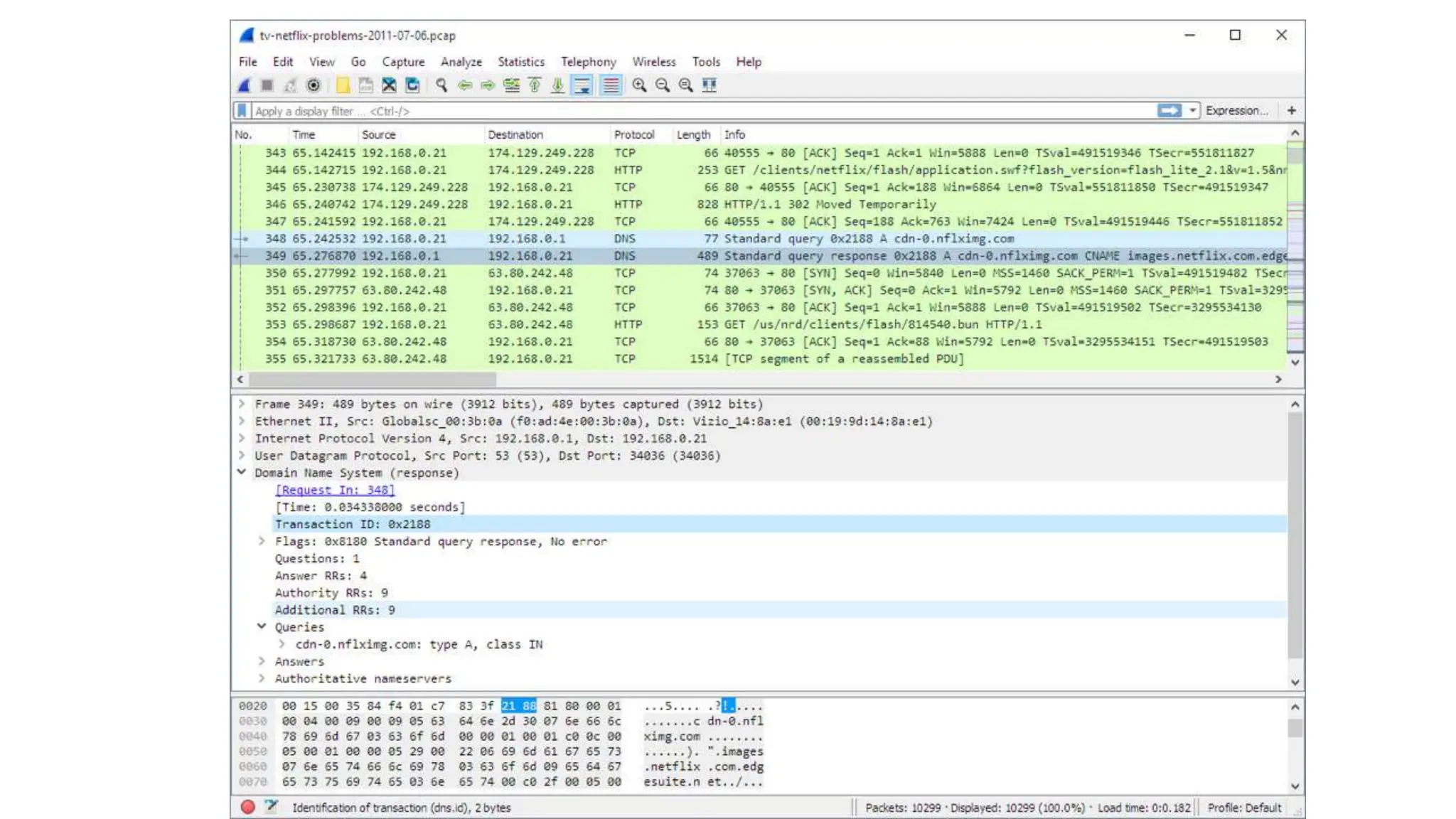Go to first packet toolbar icon
The width and height of the screenshot is (1456, 819).
(x=535, y=85)
